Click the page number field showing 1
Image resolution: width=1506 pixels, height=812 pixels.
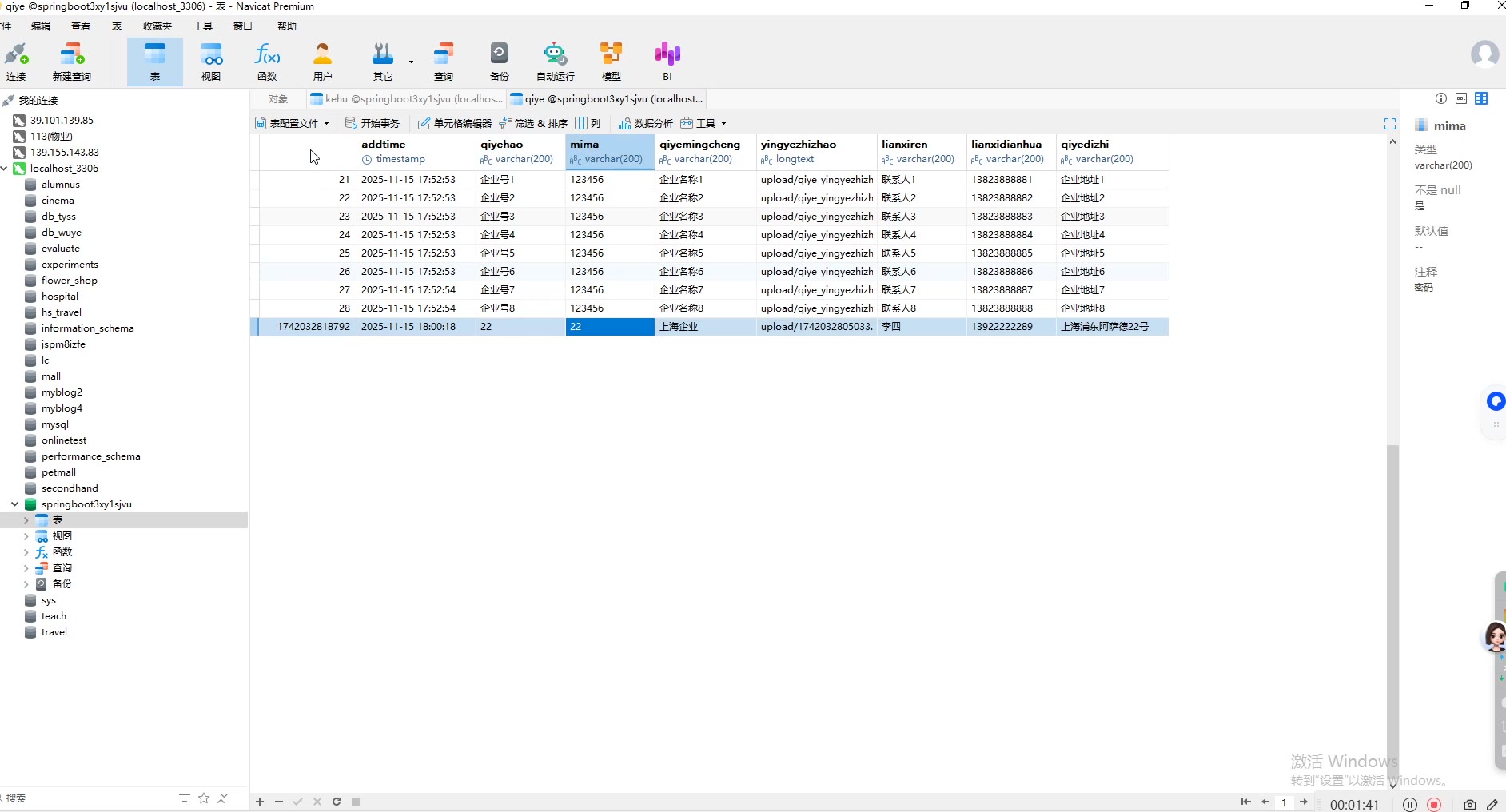[1285, 802]
